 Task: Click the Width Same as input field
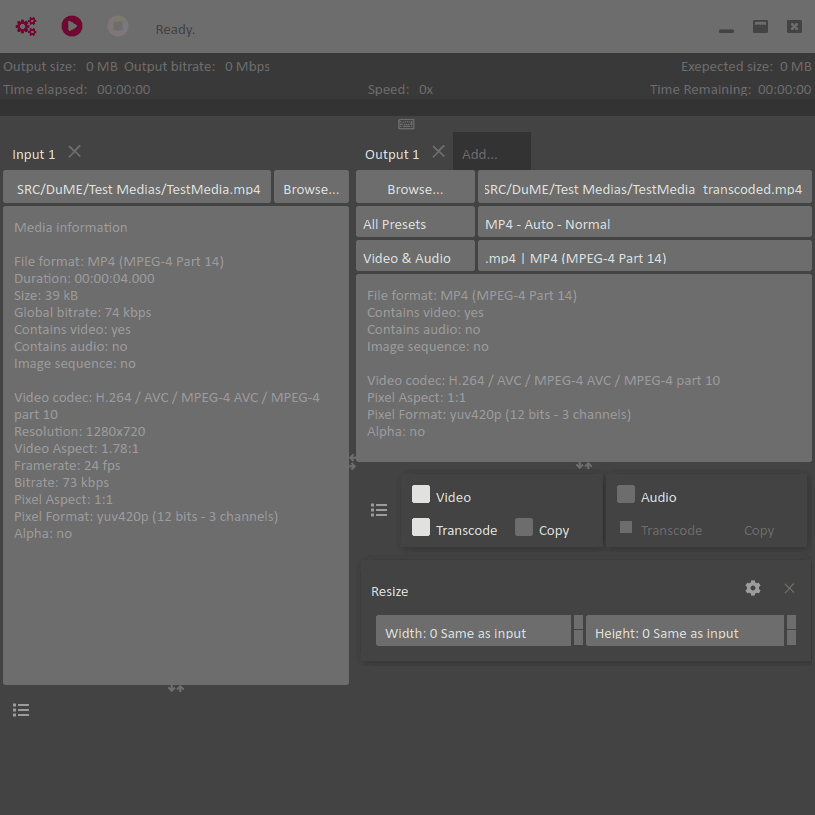(473, 633)
